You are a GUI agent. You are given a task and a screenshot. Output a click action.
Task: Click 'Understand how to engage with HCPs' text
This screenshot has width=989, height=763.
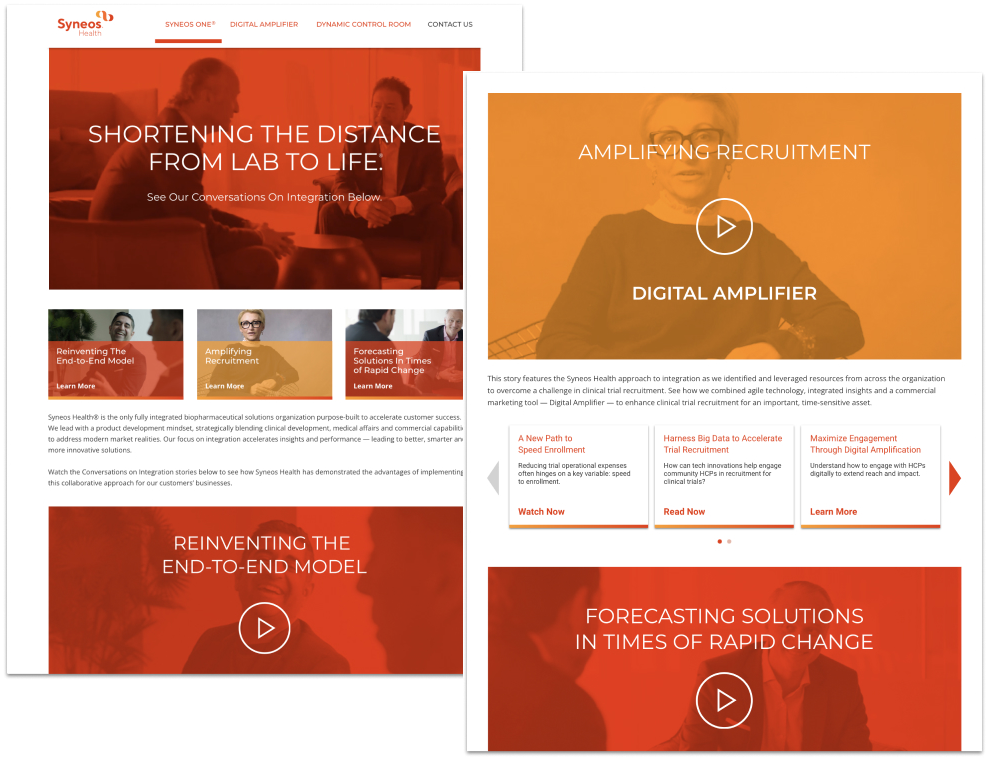867,470
